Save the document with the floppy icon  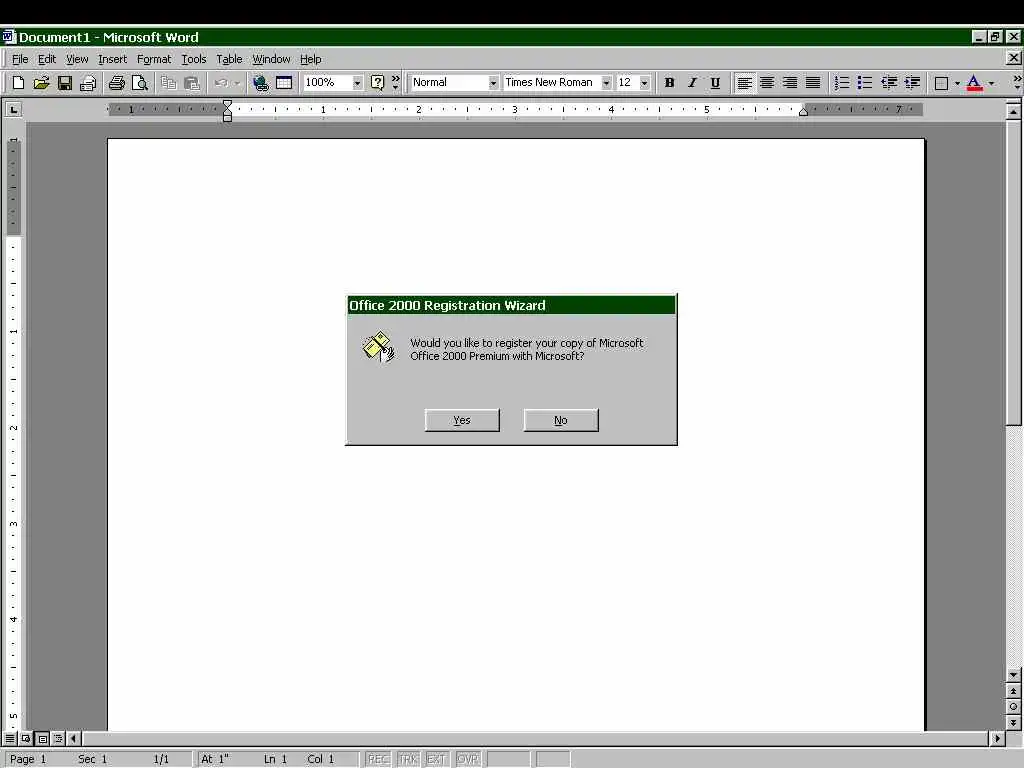[65, 83]
